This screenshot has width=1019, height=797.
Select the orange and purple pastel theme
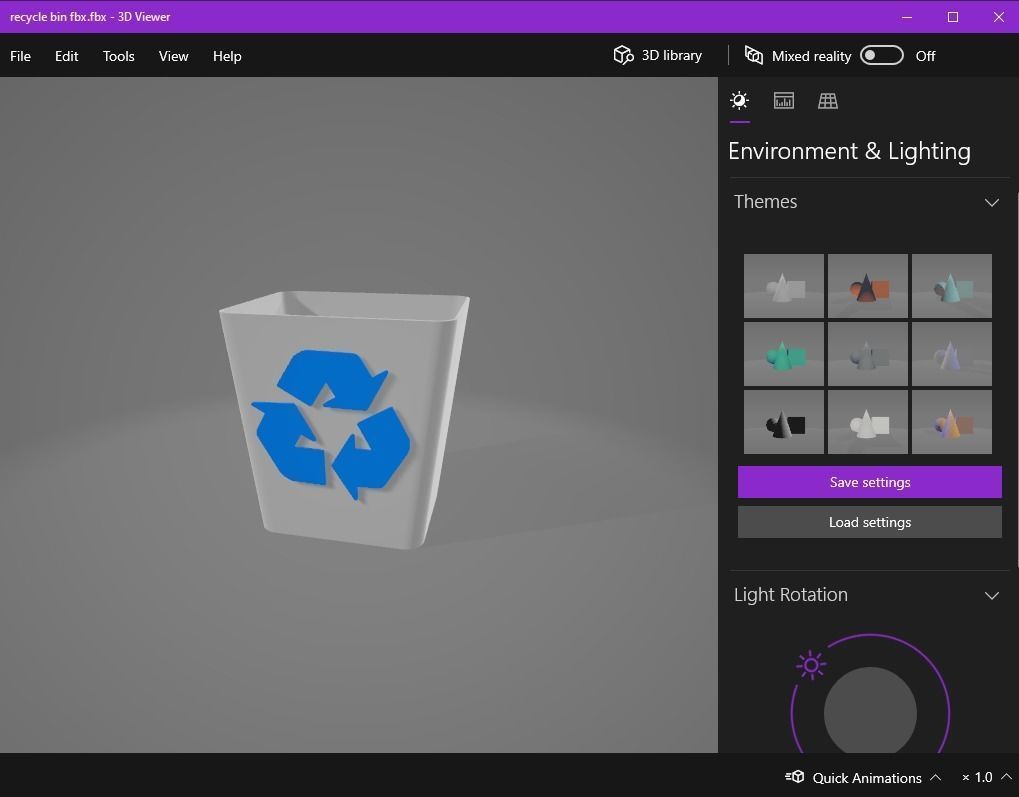[952, 422]
